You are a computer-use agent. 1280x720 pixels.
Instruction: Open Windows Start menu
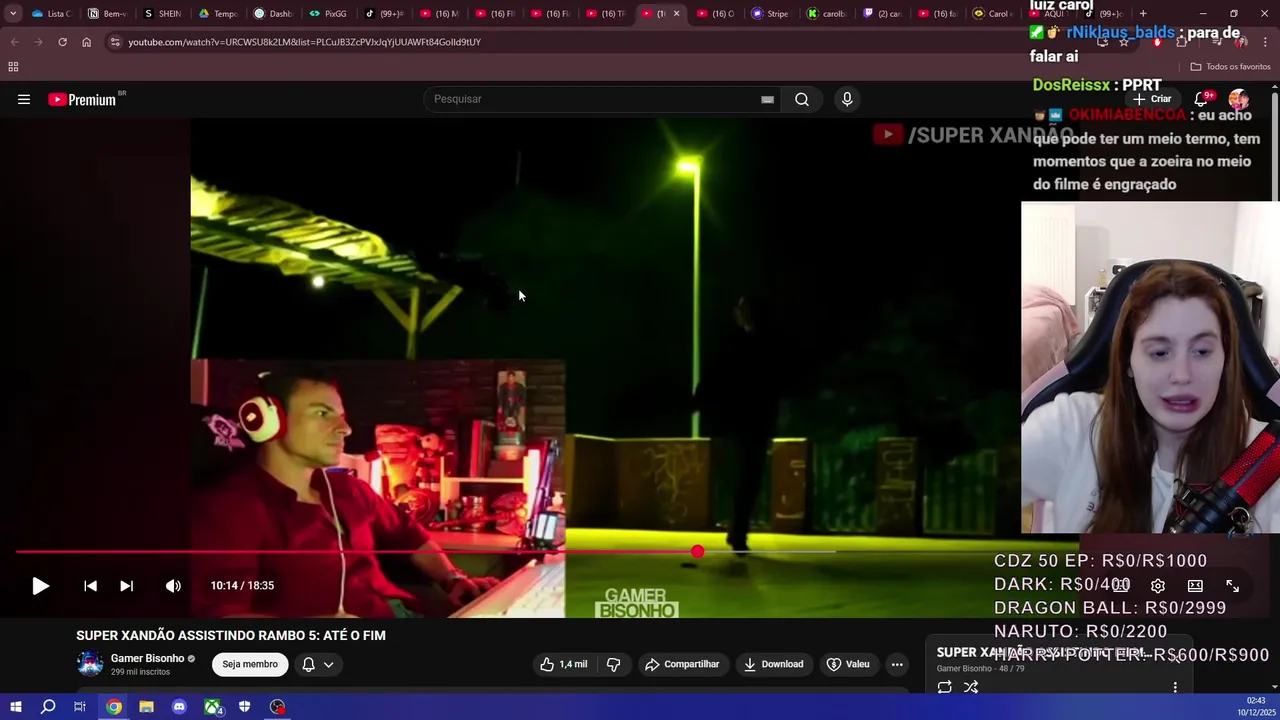[16, 707]
